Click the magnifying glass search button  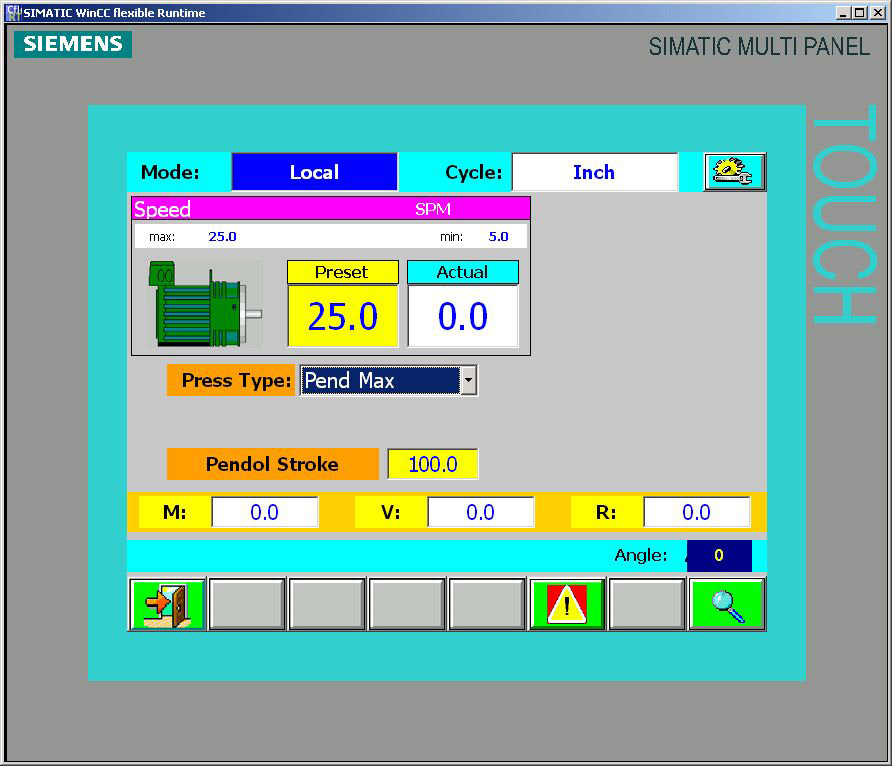727,604
